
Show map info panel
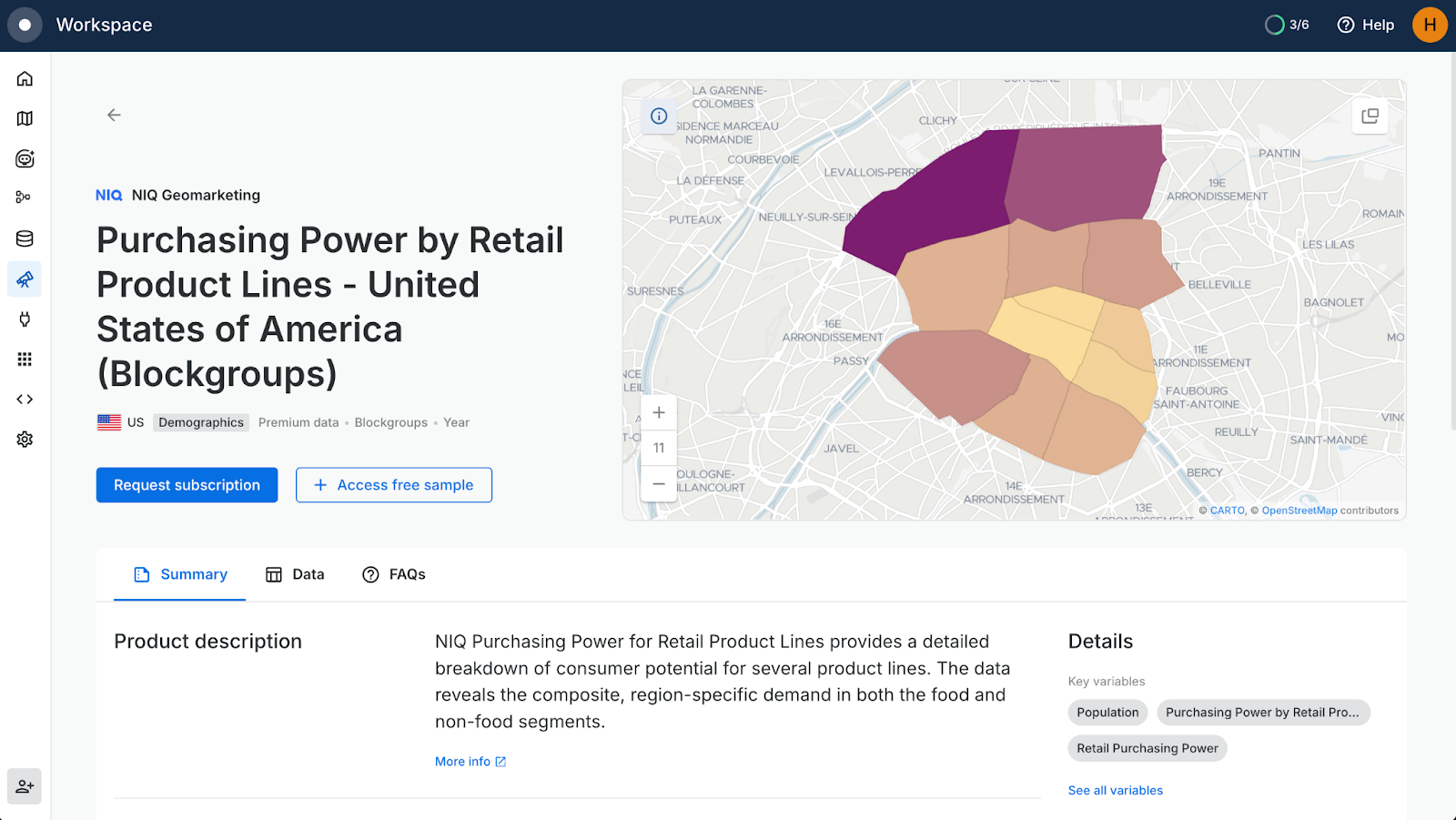pyautogui.click(x=659, y=116)
